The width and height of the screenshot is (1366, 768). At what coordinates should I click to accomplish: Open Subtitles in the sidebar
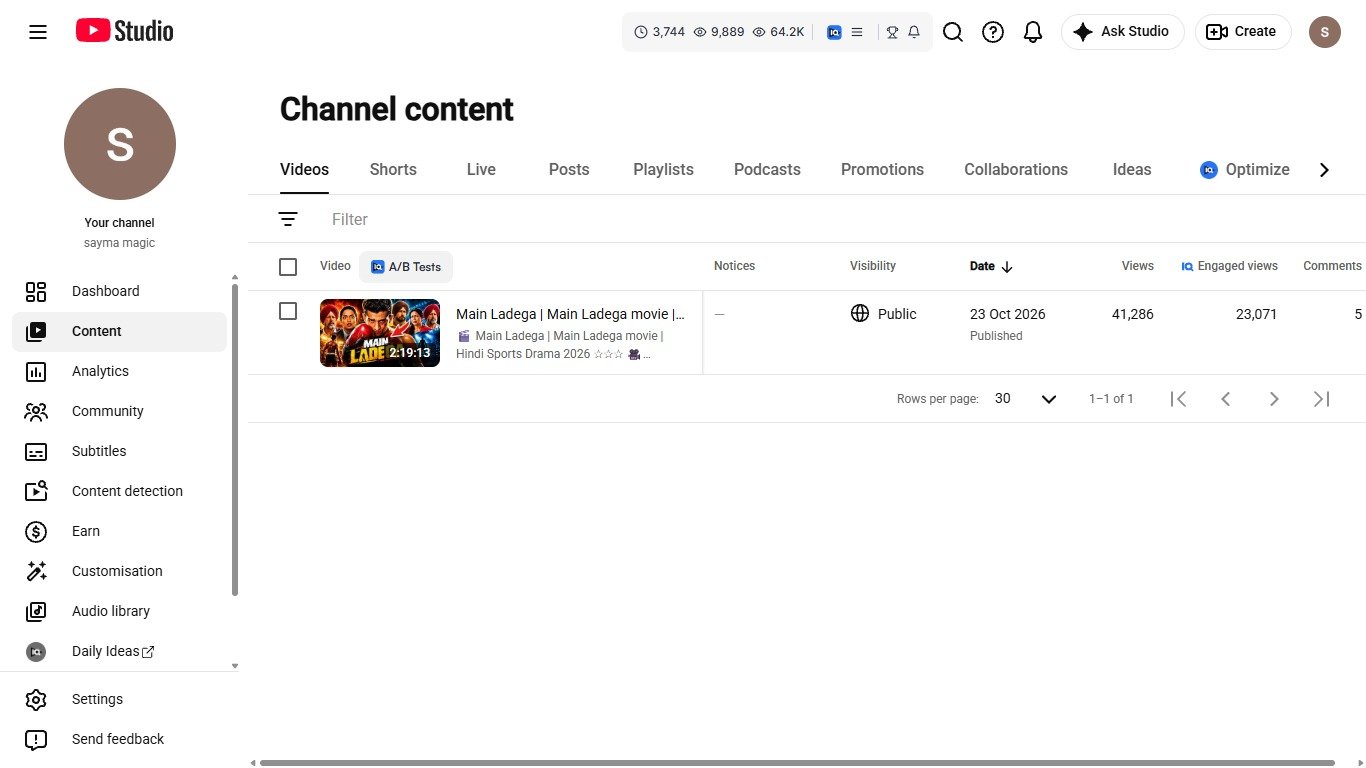[120, 451]
